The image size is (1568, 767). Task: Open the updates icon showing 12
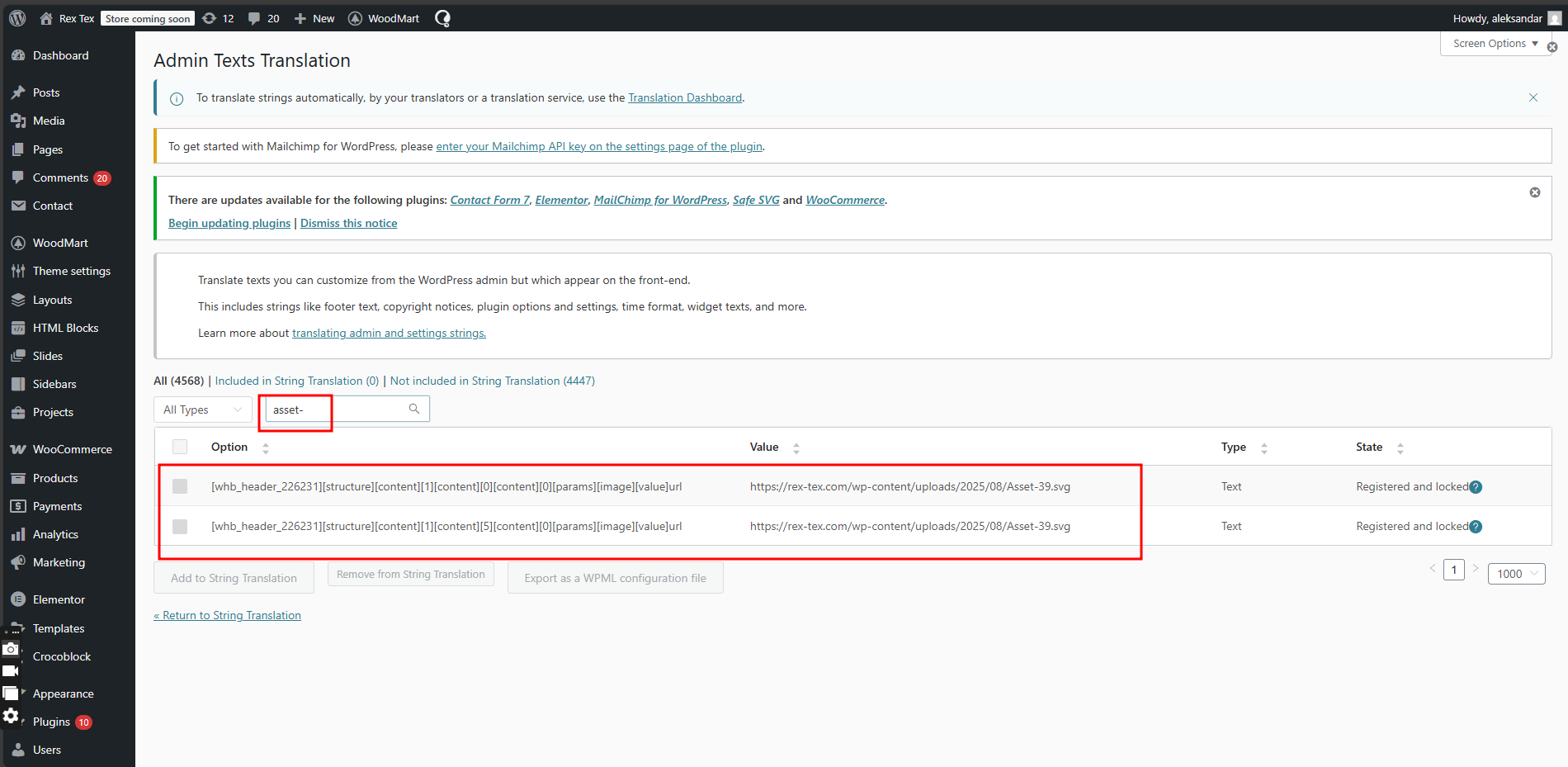pyautogui.click(x=210, y=18)
